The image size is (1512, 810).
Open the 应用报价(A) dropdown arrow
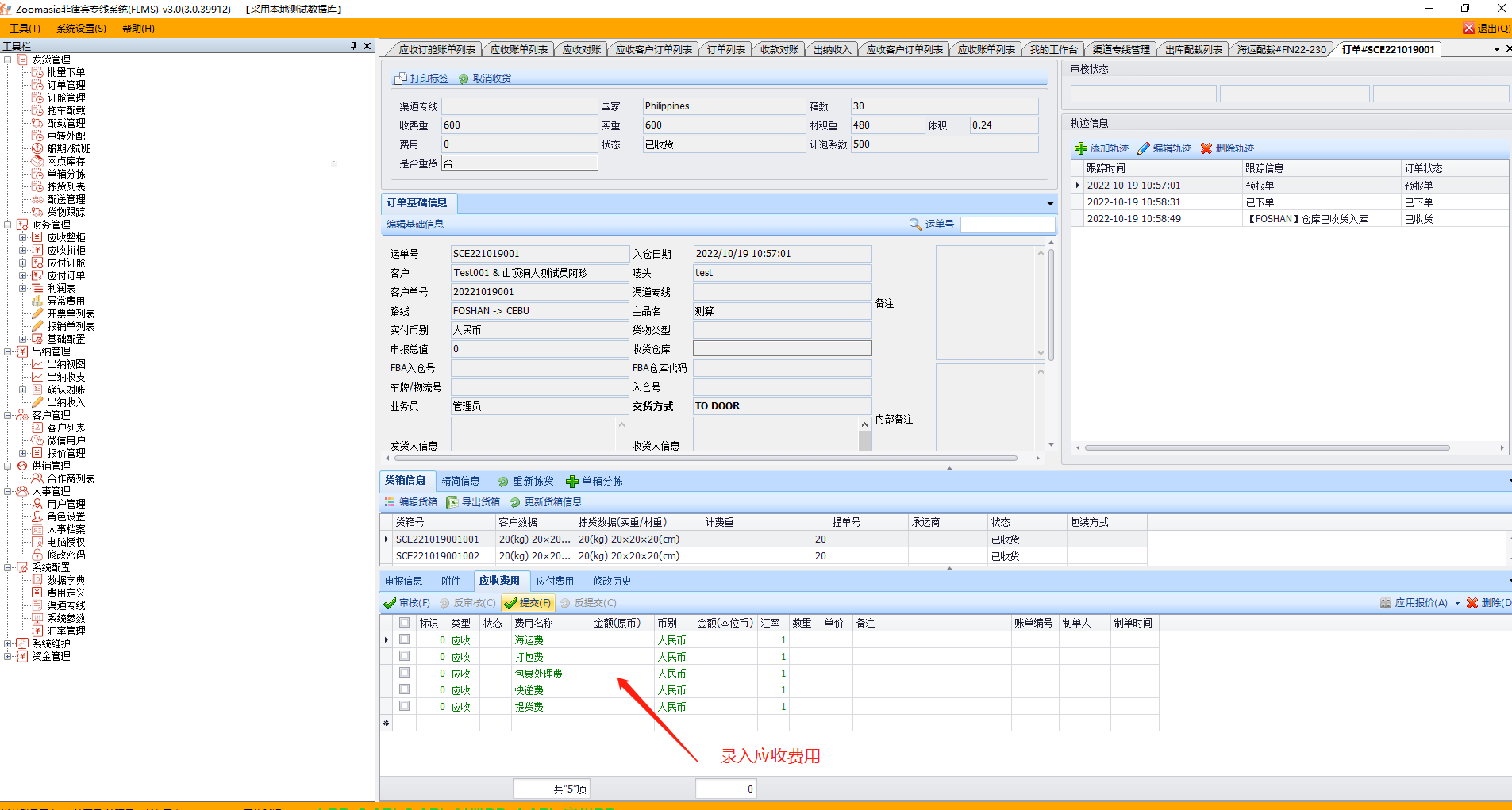1457,603
